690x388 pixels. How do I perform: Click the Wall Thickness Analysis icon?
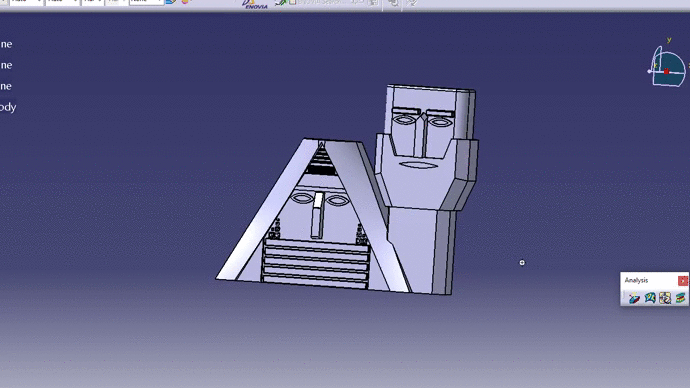(680, 298)
